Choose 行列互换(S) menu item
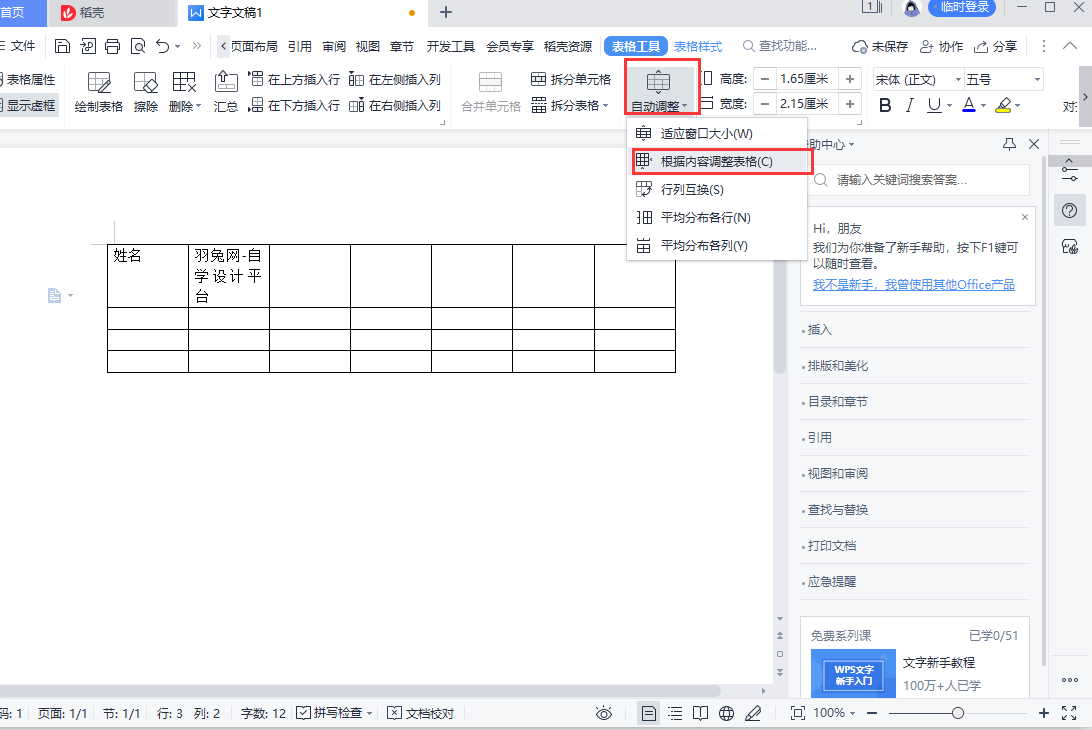Viewport: 1092px width, 730px height. (717, 189)
